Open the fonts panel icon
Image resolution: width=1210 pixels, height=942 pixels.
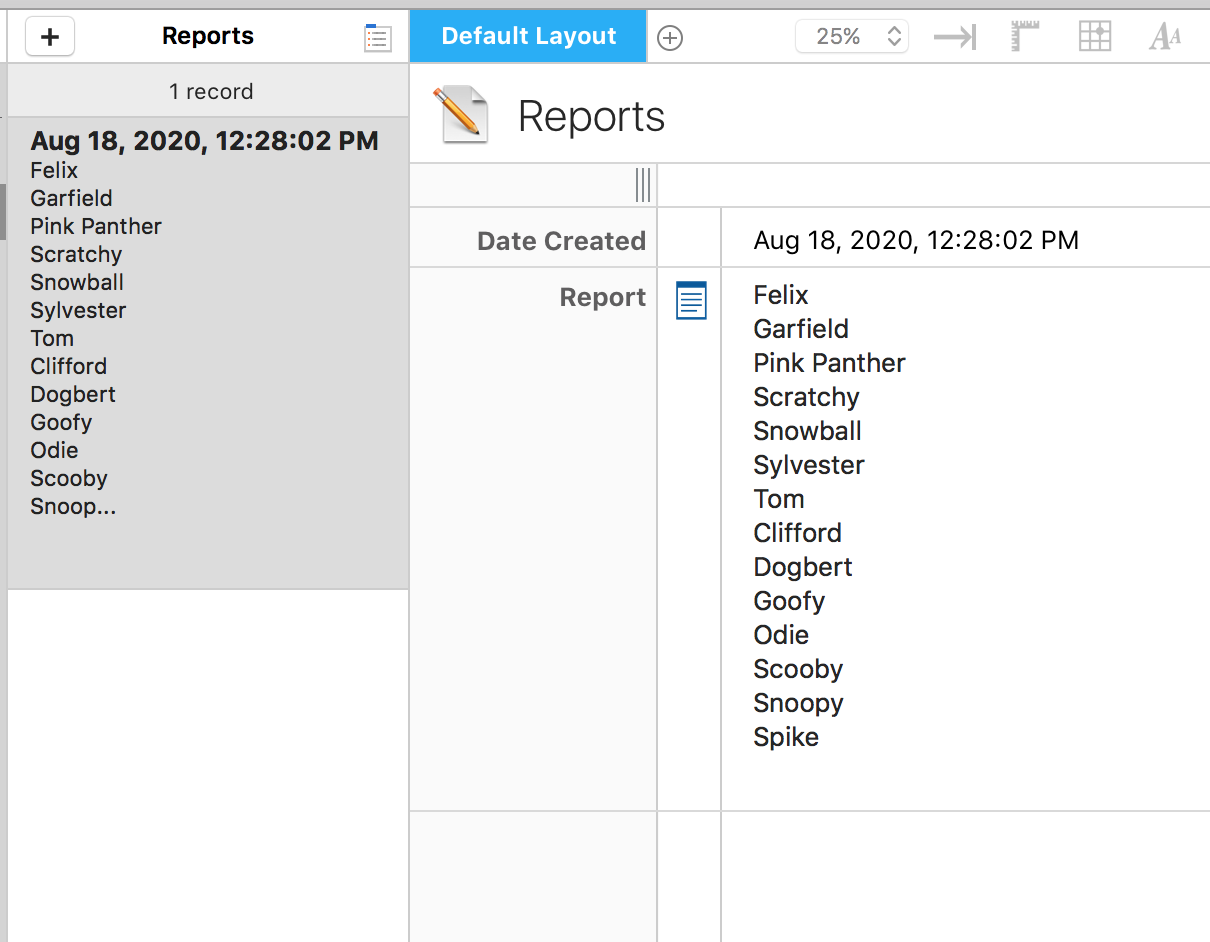click(x=1165, y=38)
